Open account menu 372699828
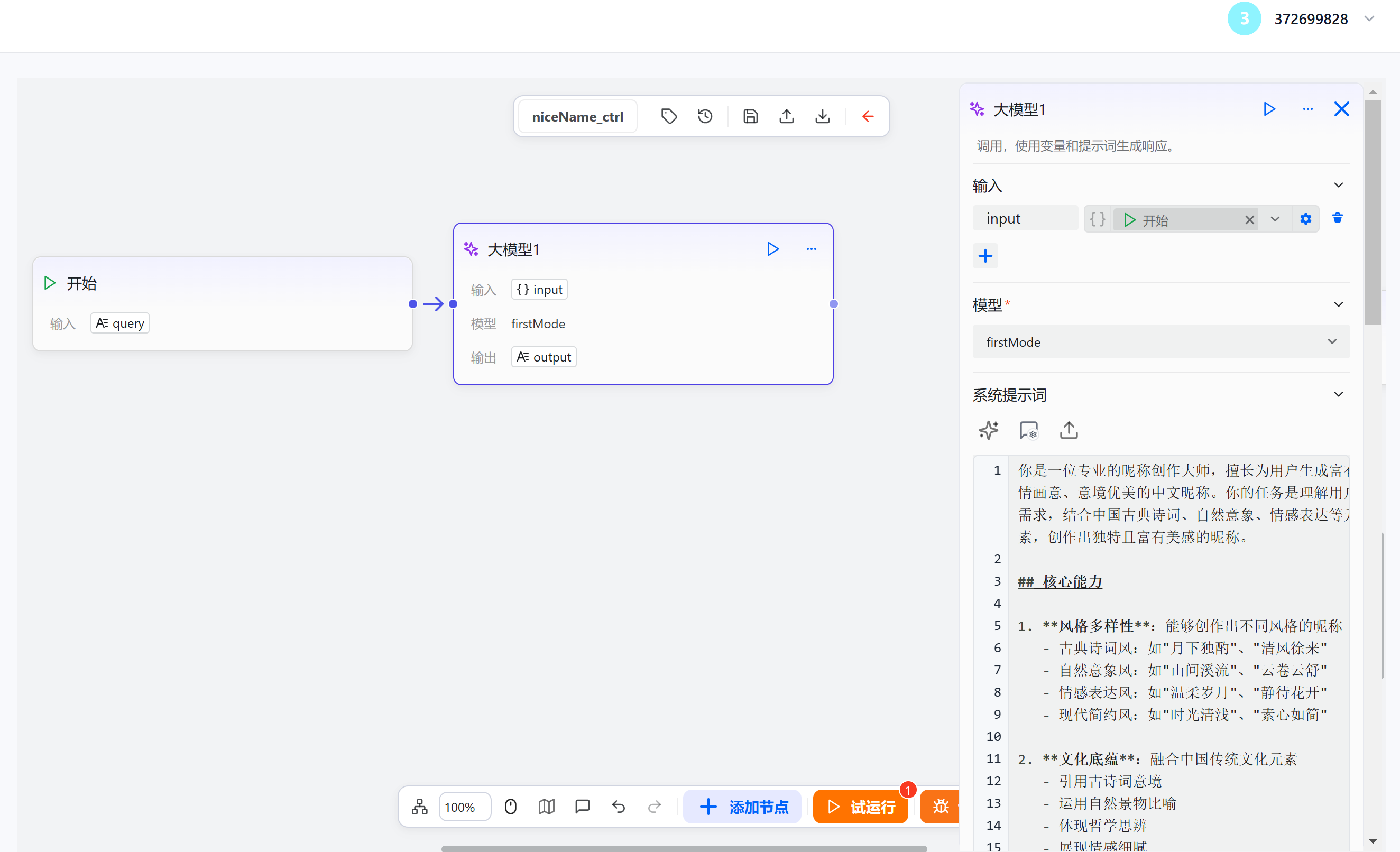The width and height of the screenshot is (1400, 852). pyautogui.click(x=1310, y=18)
